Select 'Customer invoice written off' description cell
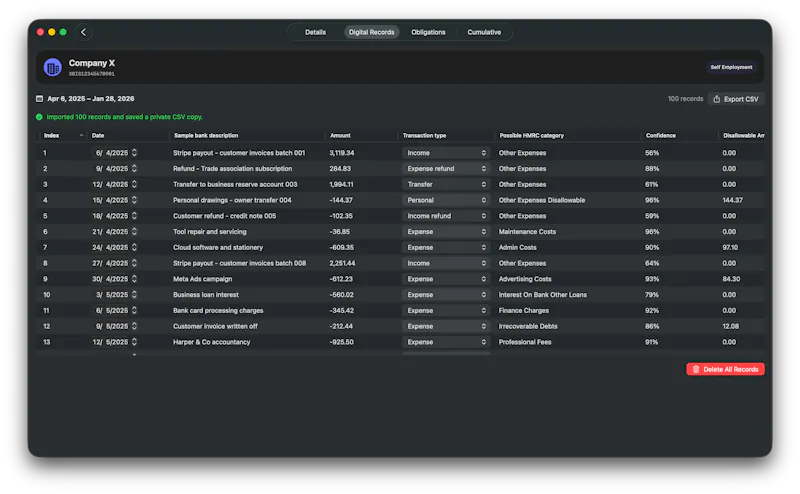 (x=215, y=326)
